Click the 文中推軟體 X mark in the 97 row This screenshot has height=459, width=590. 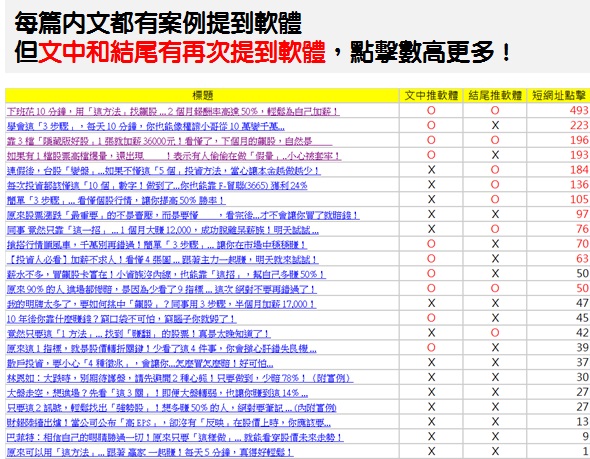(431, 214)
